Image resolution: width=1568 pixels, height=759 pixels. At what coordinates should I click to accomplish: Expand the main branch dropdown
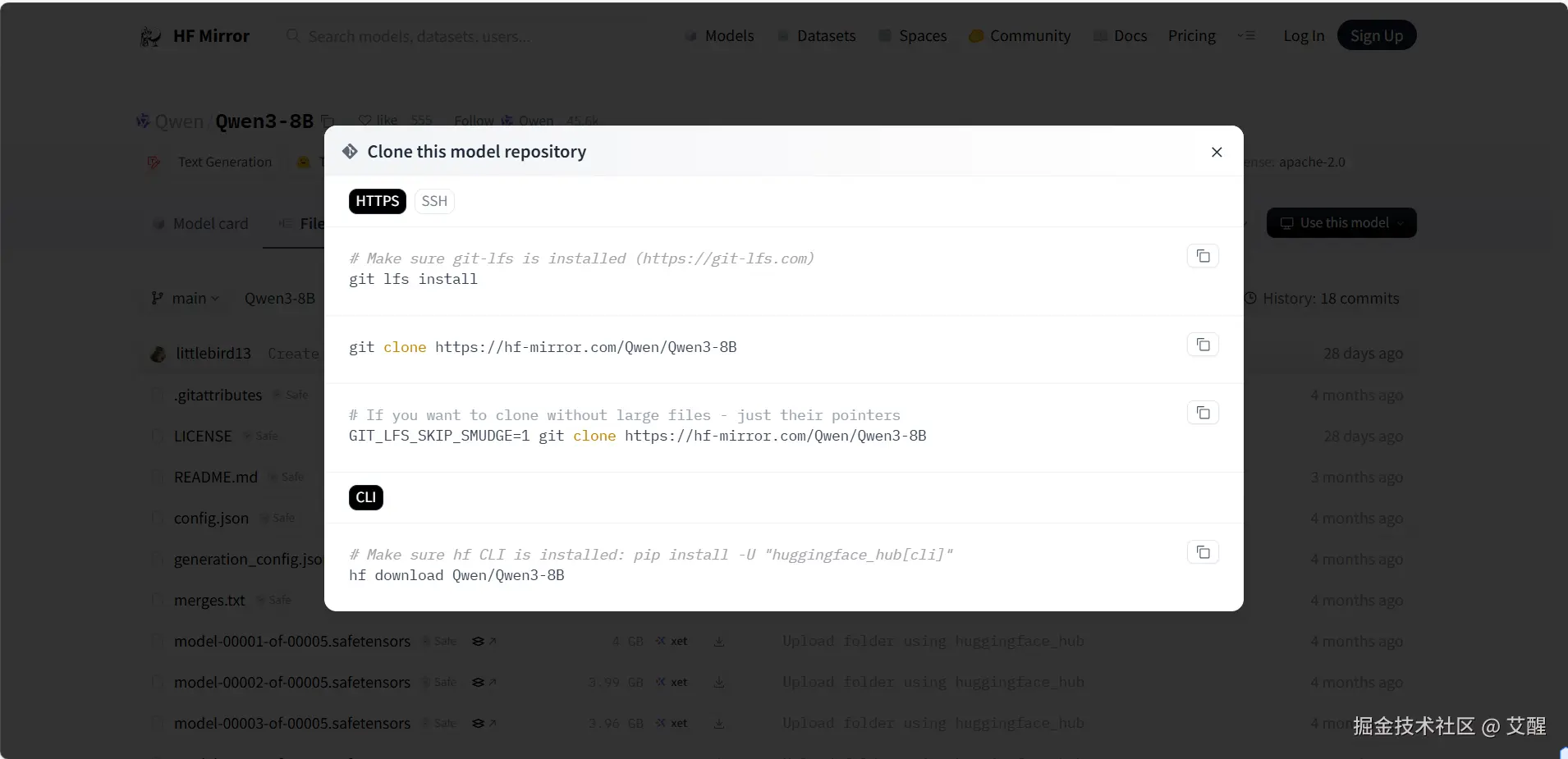coord(186,299)
